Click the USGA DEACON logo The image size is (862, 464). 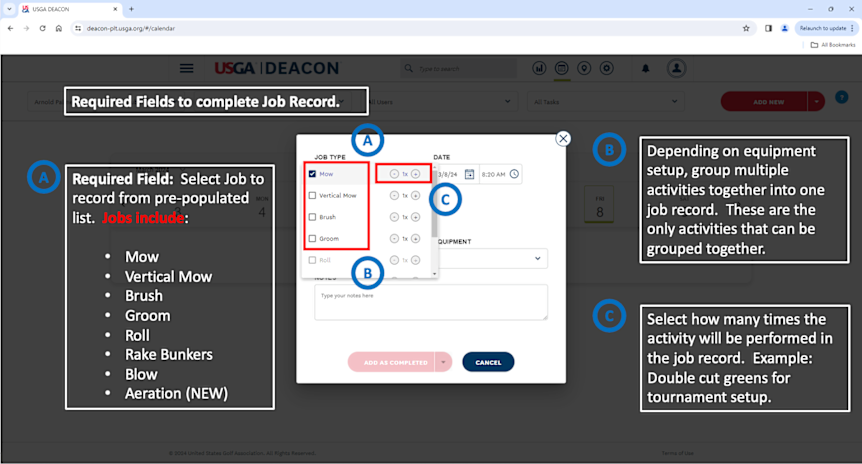pyautogui.click(x=277, y=68)
